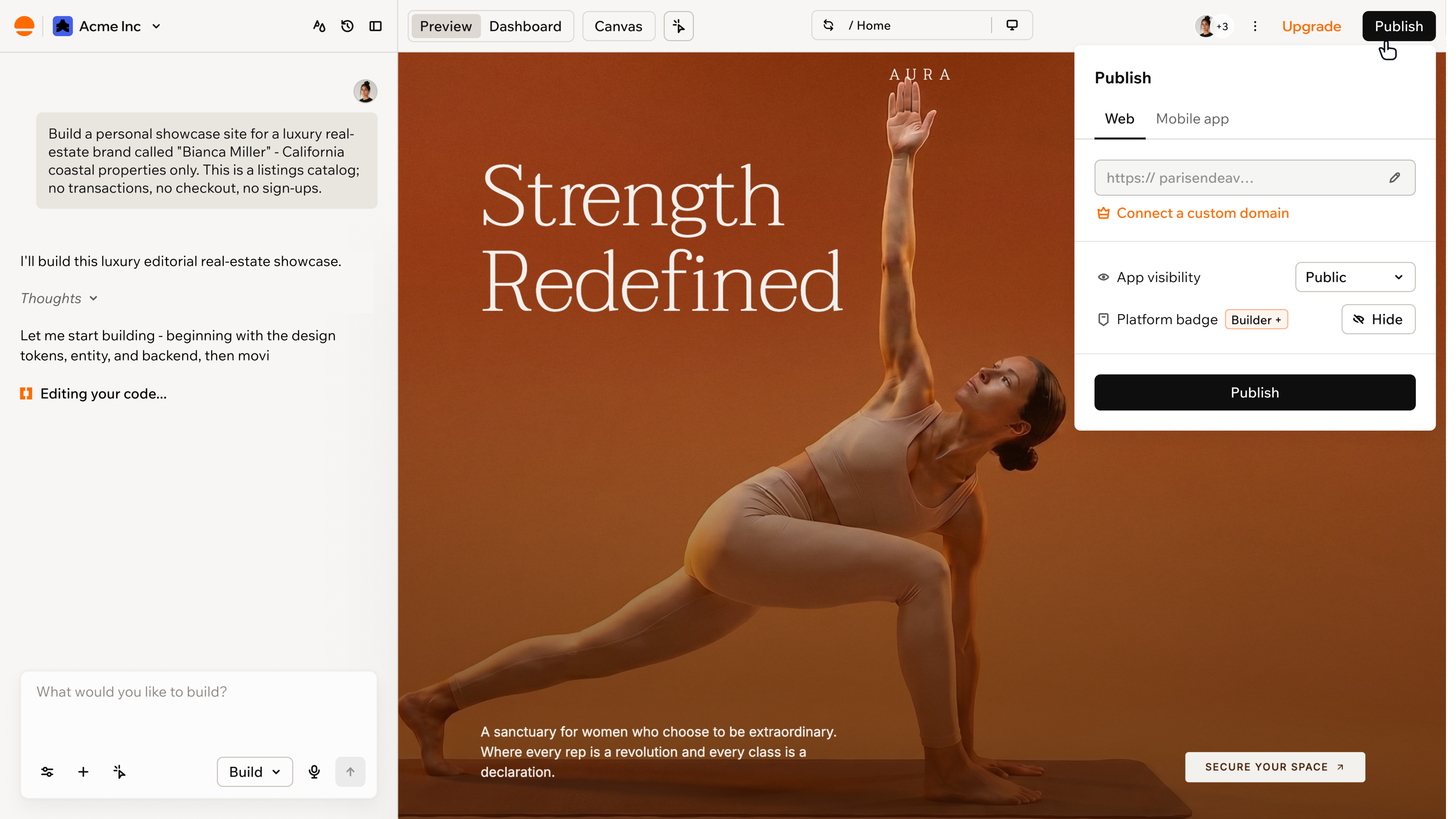Expand the Thoughts section
This screenshot has height=819, width=1456.
[59, 298]
